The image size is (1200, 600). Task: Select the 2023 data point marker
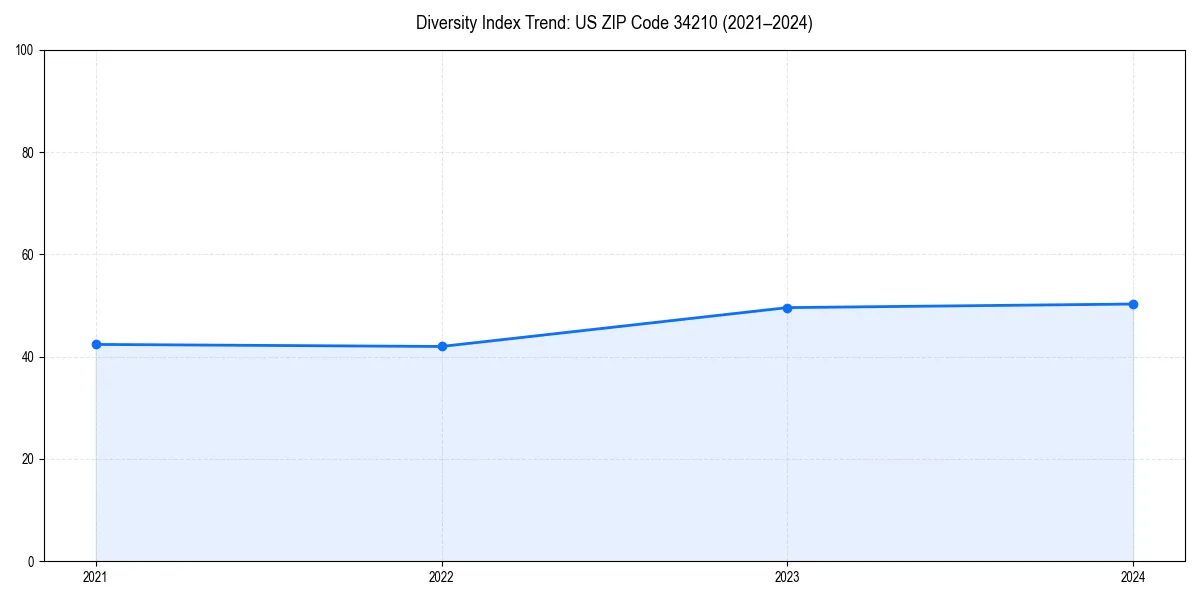[x=787, y=307]
